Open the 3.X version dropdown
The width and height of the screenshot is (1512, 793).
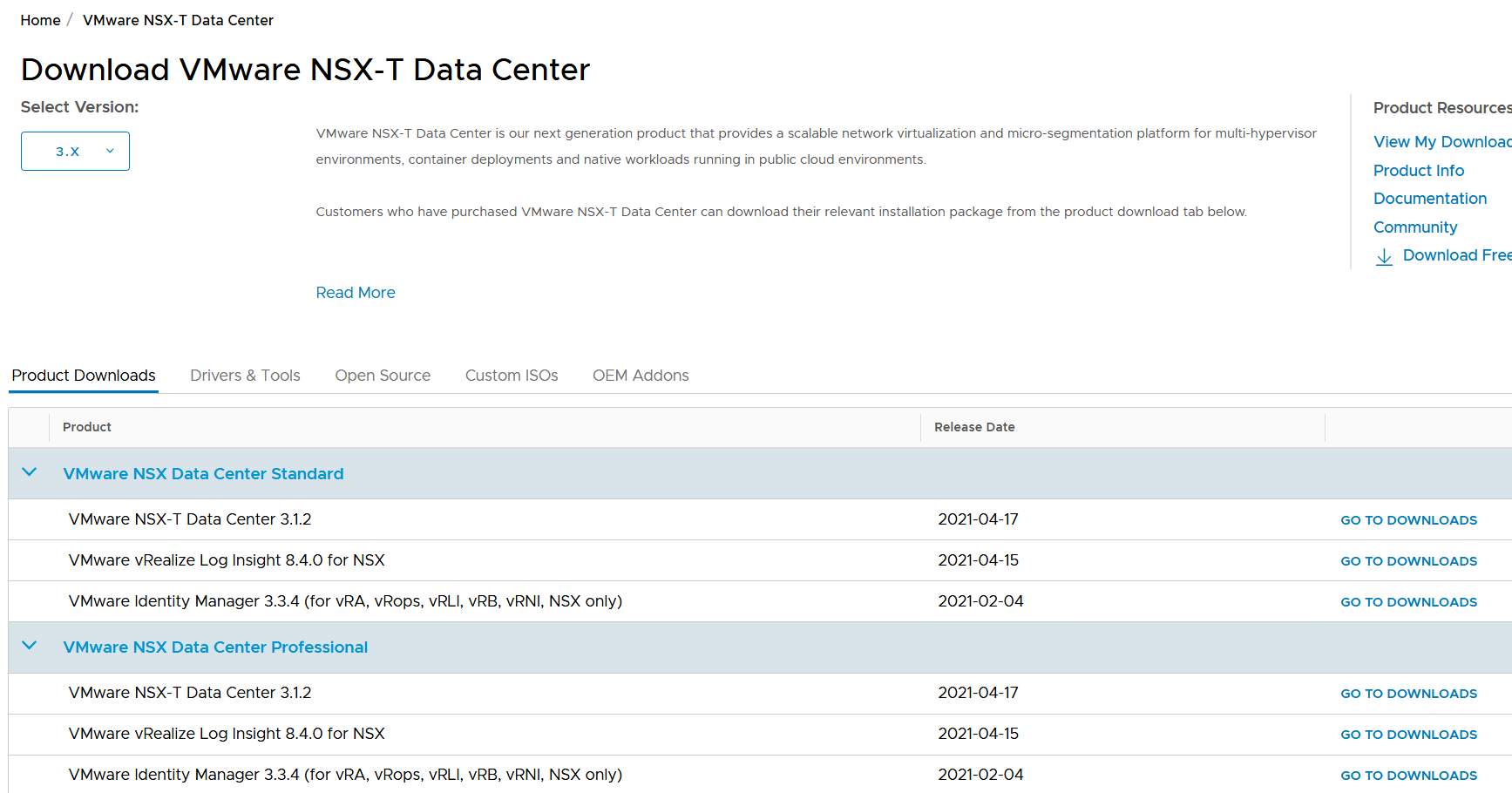click(75, 151)
